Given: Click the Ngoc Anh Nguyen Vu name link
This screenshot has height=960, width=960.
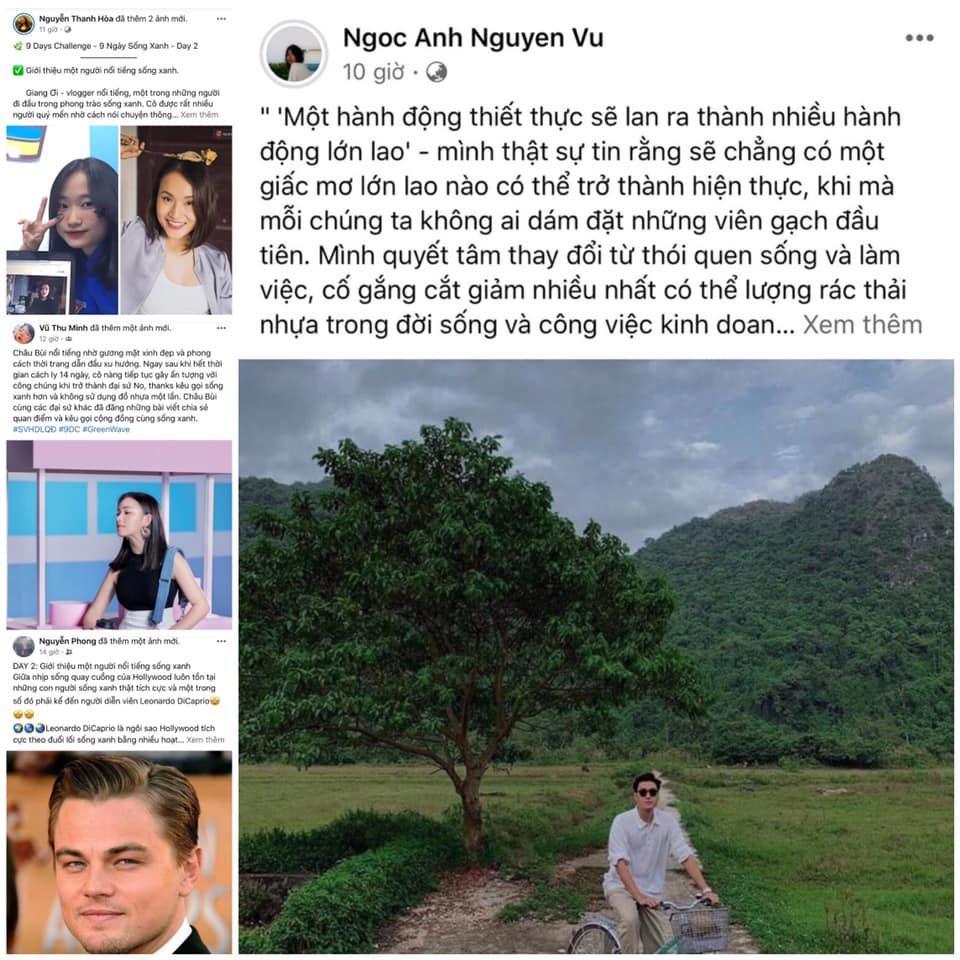Looking at the screenshot, I should point(473,38).
